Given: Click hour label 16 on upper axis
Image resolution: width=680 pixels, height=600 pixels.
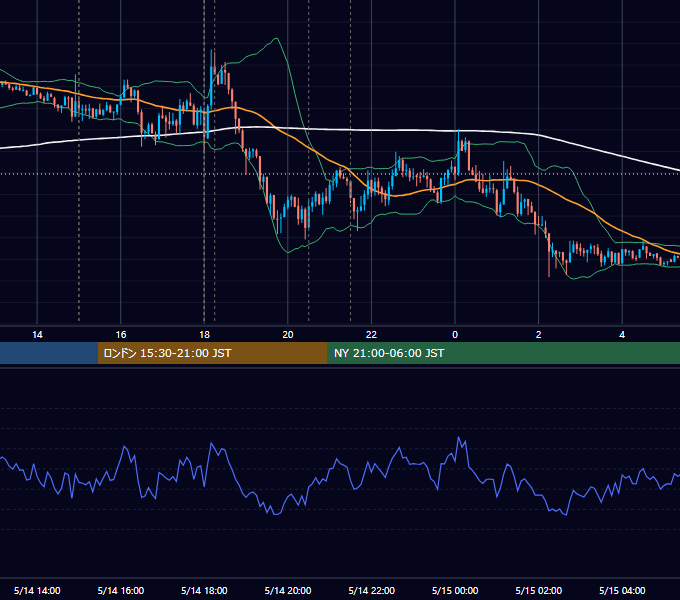Looking at the screenshot, I should click(121, 335).
